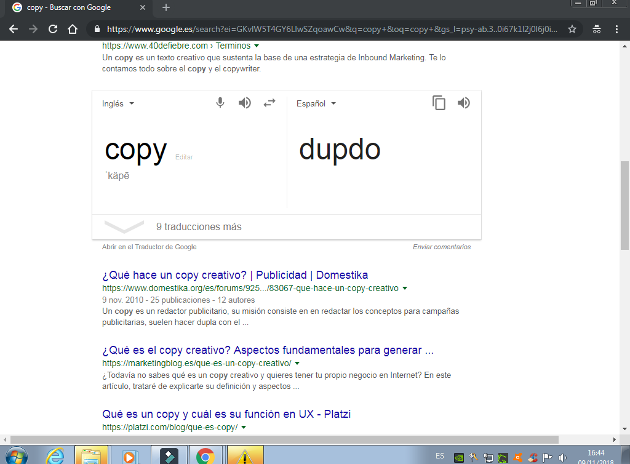The width and height of the screenshot is (630, 464).
Task: Listen to the Spanish translation audio
Action: tap(464, 103)
